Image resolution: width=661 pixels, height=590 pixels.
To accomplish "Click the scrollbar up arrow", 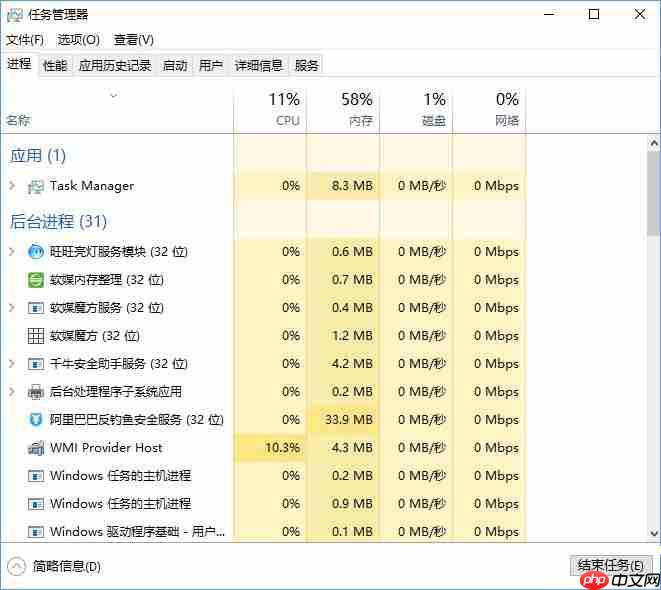I will pos(654,144).
